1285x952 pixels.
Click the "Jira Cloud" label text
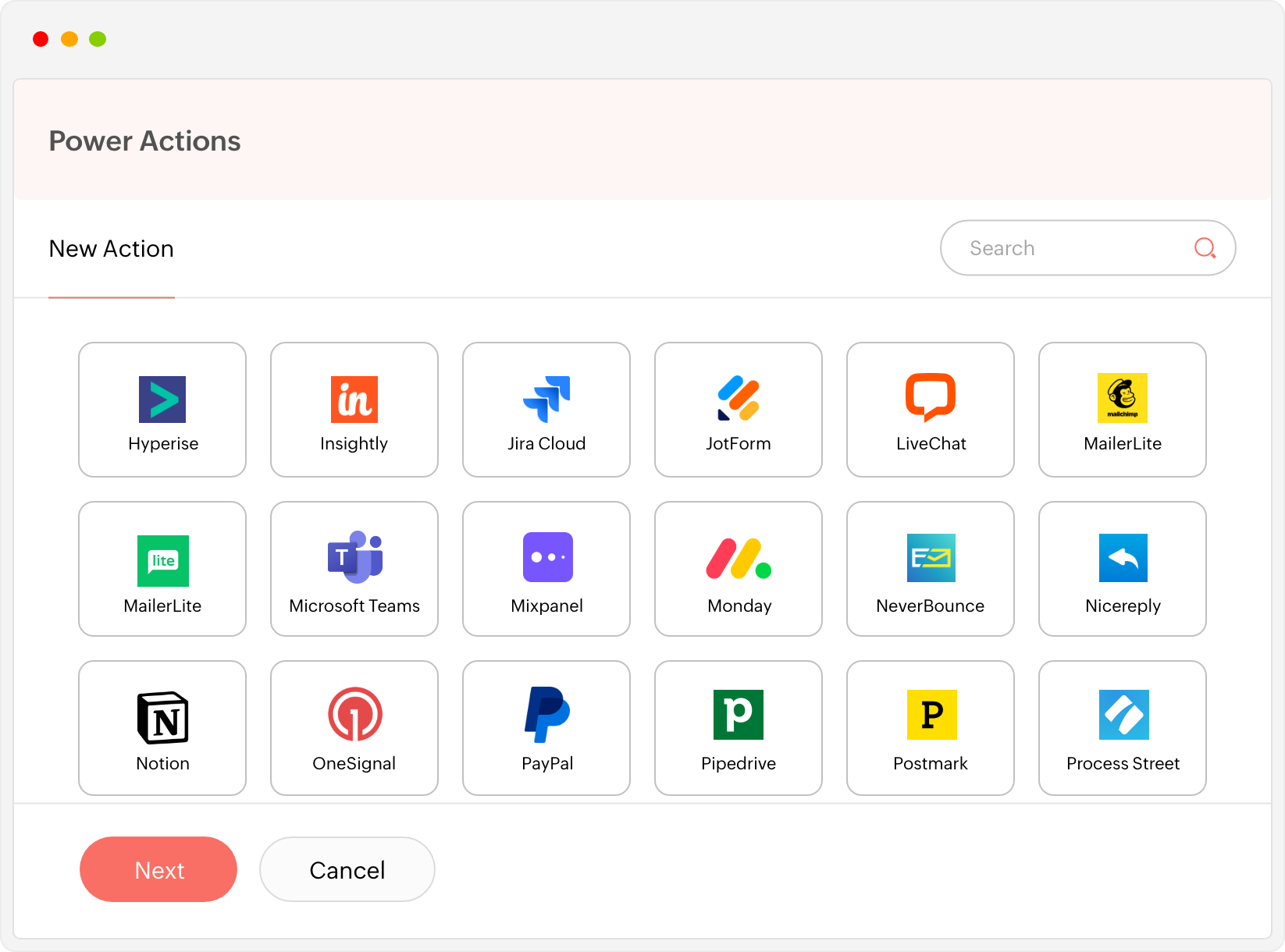pyautogui.click(x=546, y=443)
